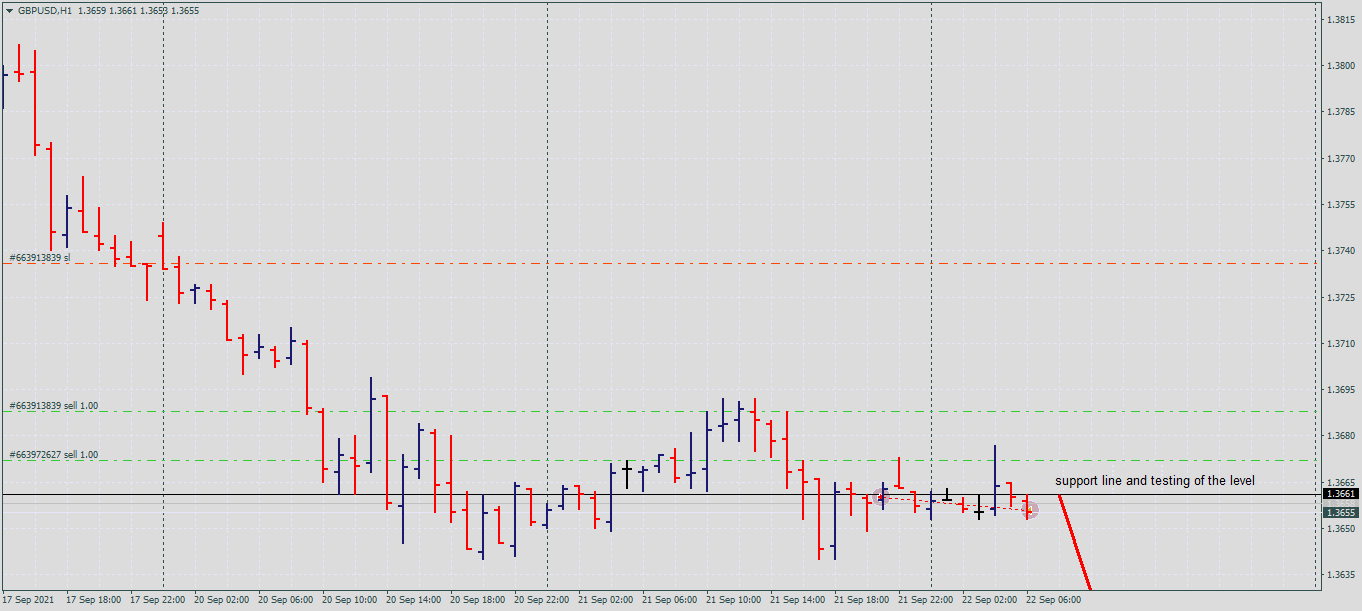
Task: Select the #663972627 sell 1.00 order label
Action: point(54,455)
